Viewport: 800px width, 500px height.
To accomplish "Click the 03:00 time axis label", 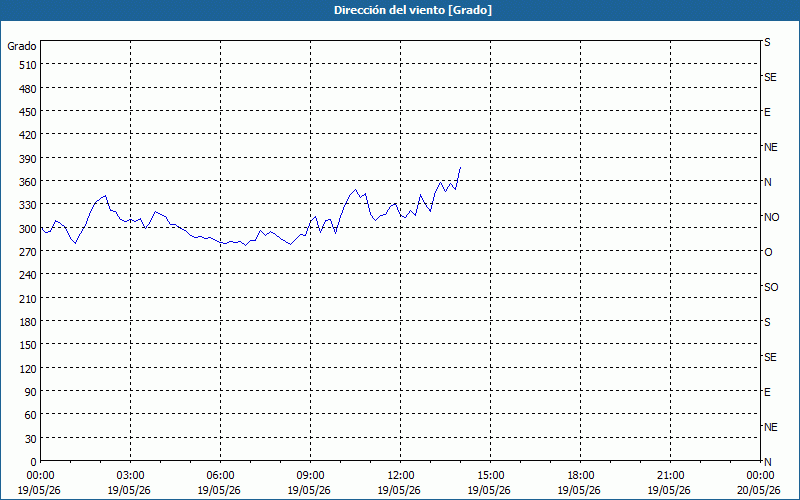I will click(x=131, y=476).
